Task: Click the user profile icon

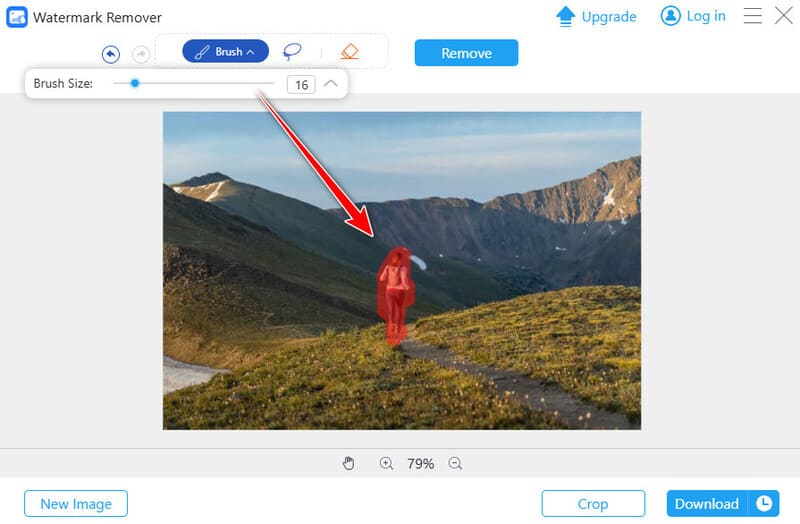Action: coord(670,16)
